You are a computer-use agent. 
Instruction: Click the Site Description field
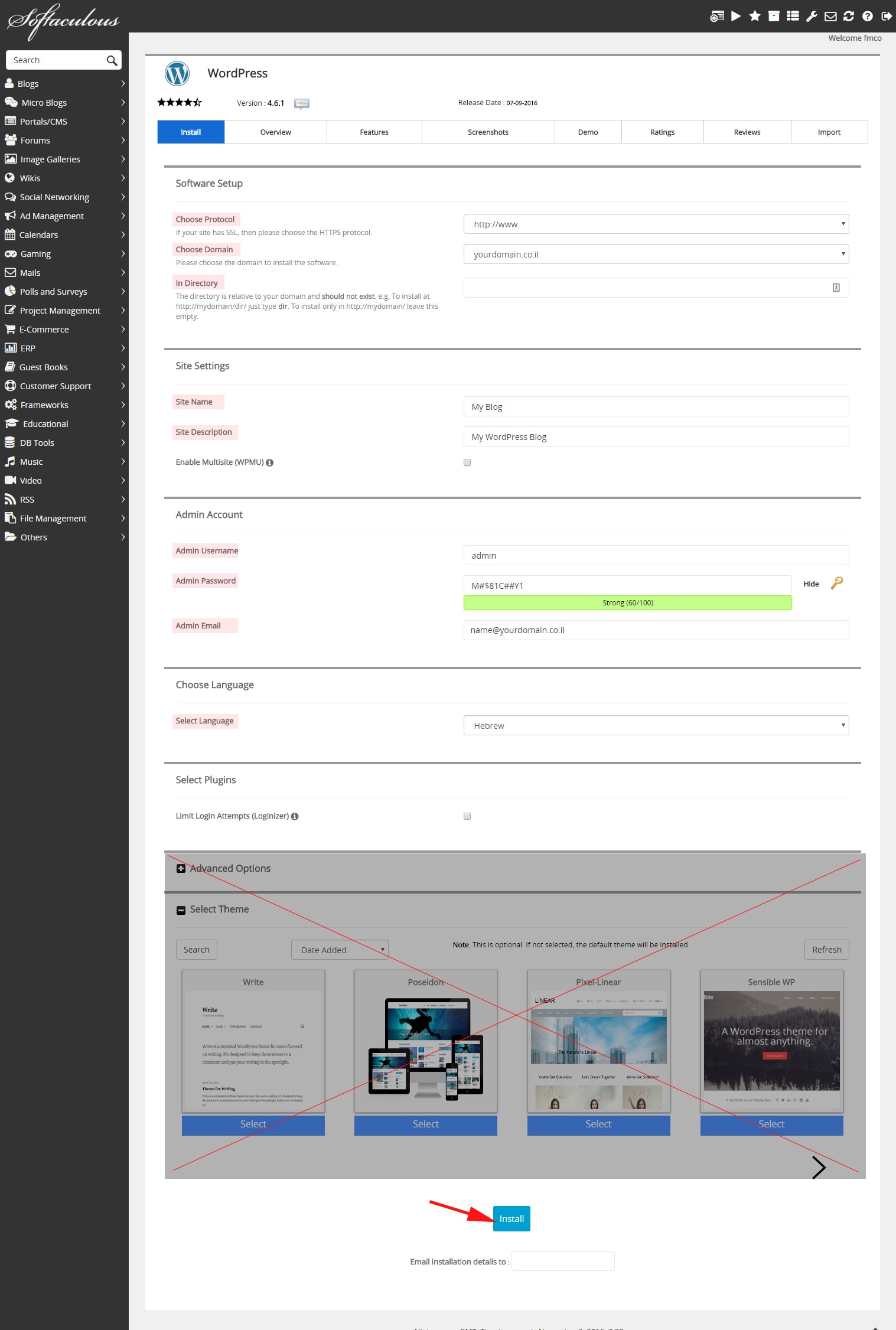pyautogui.click(x=656, y=436)
